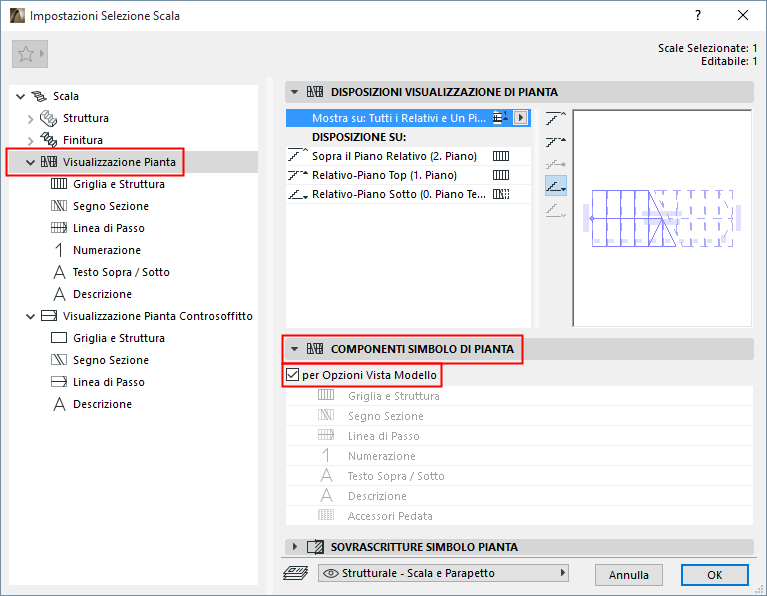Click Segno Sezione symbol component row
The height and width of the screenshot is (596, 767).
(x=519, y=416)
